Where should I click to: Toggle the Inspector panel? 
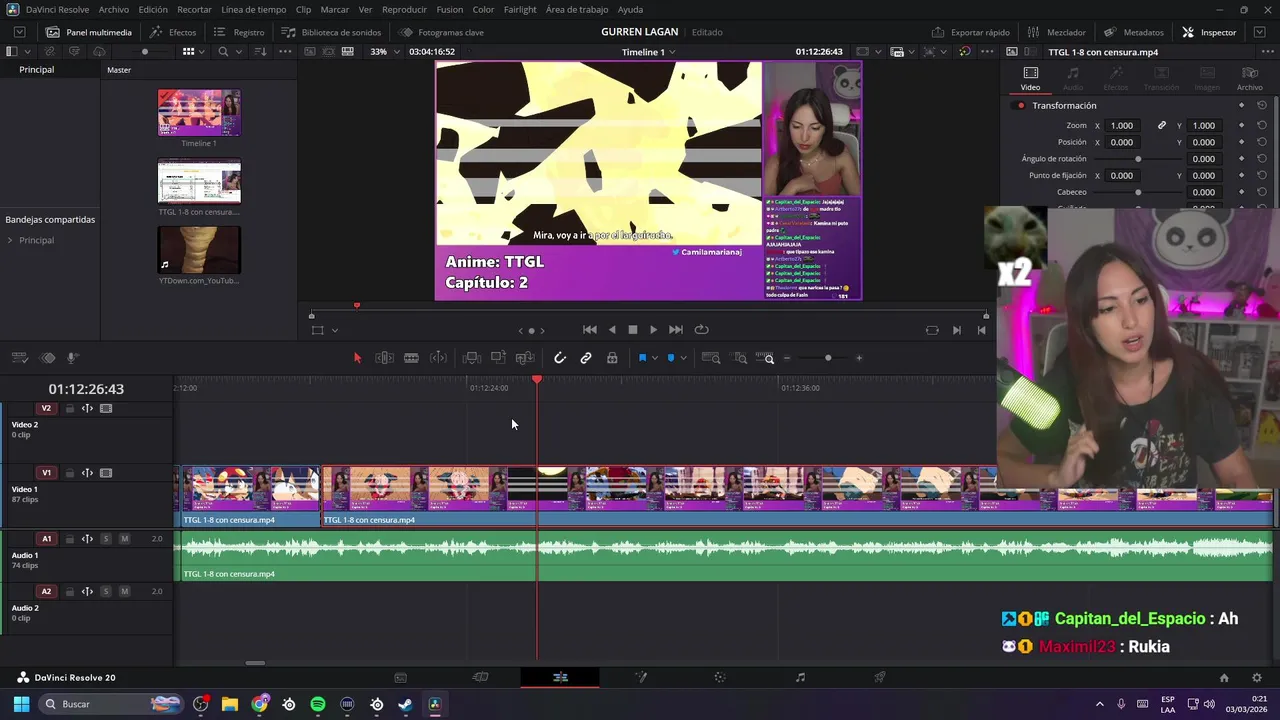tap(1209, 32)
